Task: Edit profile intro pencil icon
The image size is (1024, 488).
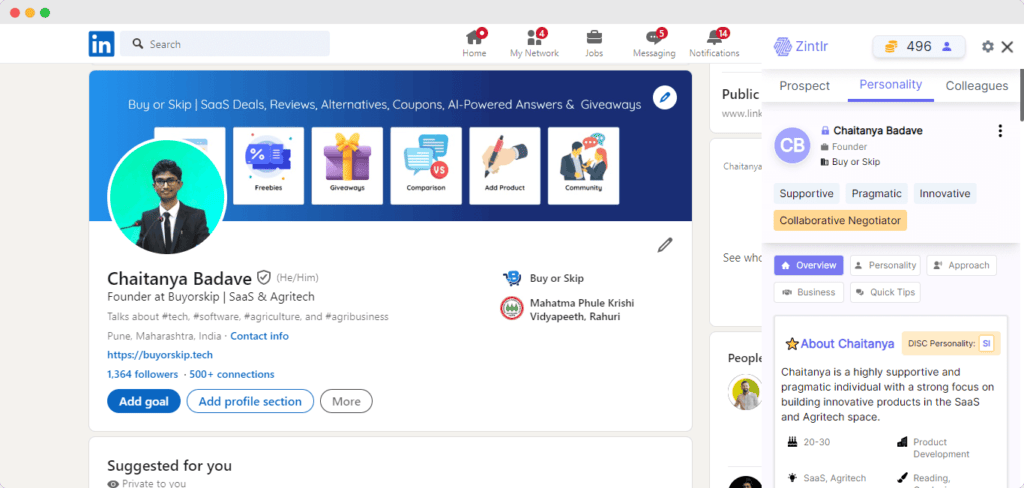Action: click(x=664, y=245)
